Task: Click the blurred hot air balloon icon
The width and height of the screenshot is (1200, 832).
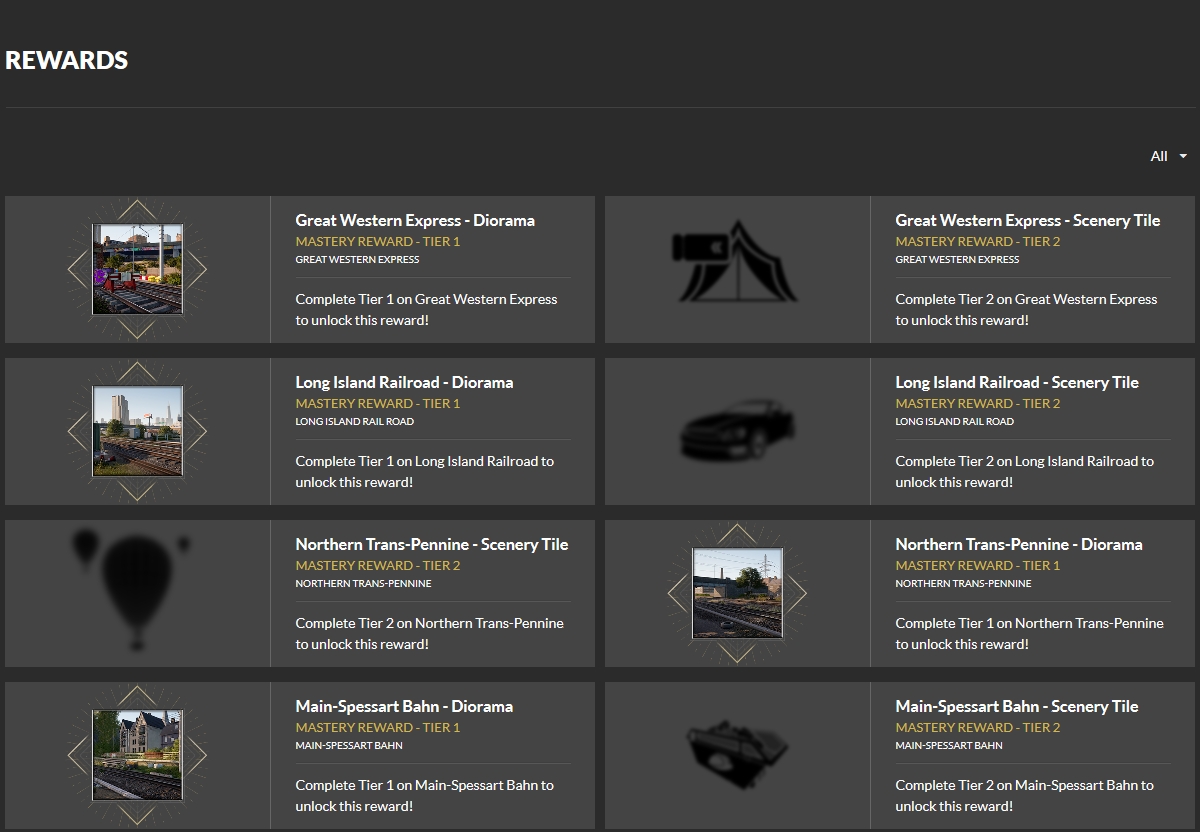Action: pos(133,588)
